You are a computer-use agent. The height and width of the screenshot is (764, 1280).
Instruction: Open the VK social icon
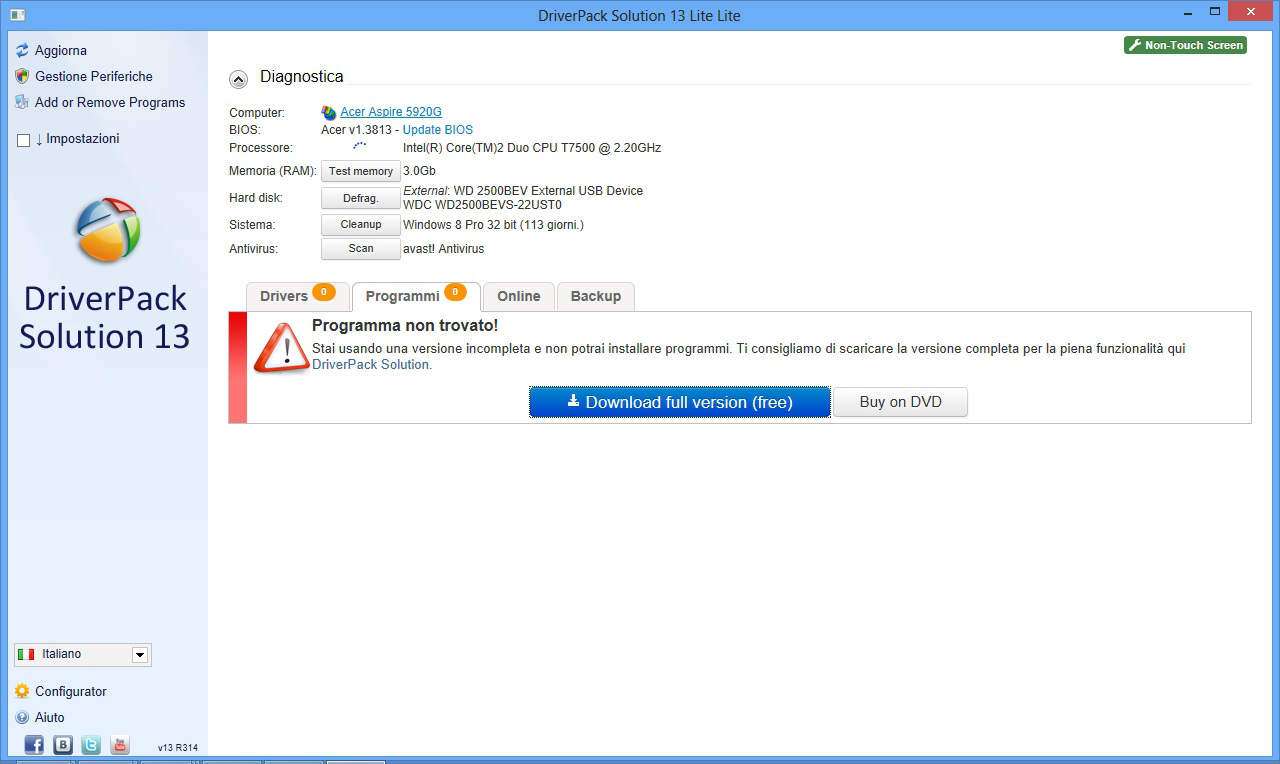(63, 745)
